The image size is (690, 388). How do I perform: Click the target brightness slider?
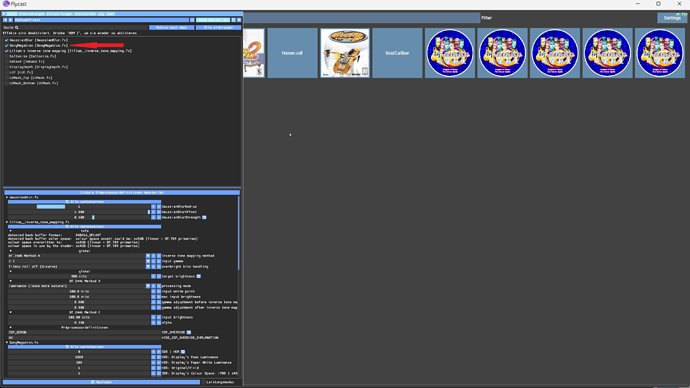pos(79,276)
